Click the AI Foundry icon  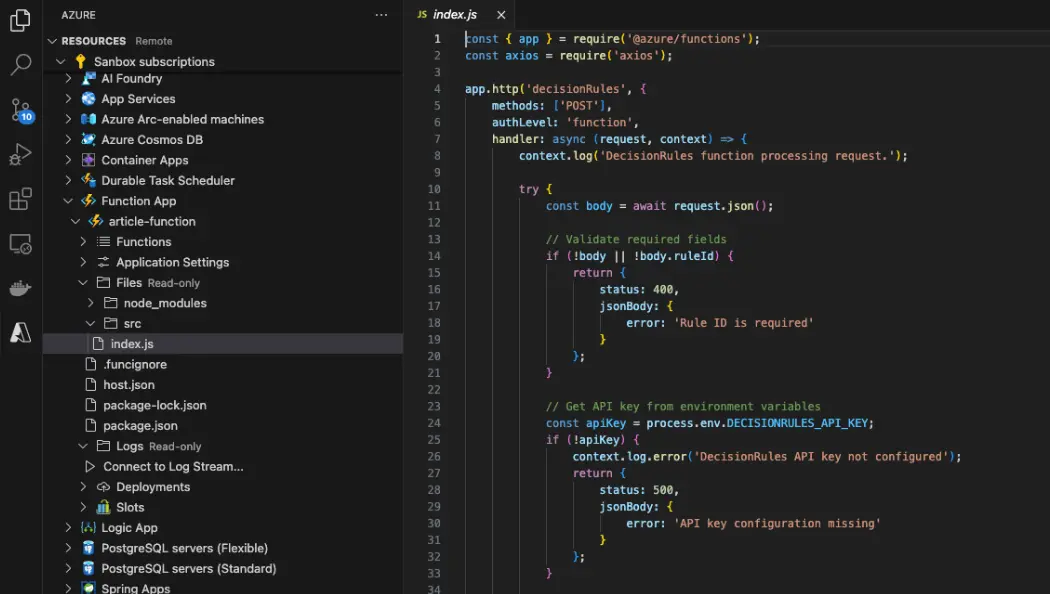click(x=88, y=78)
